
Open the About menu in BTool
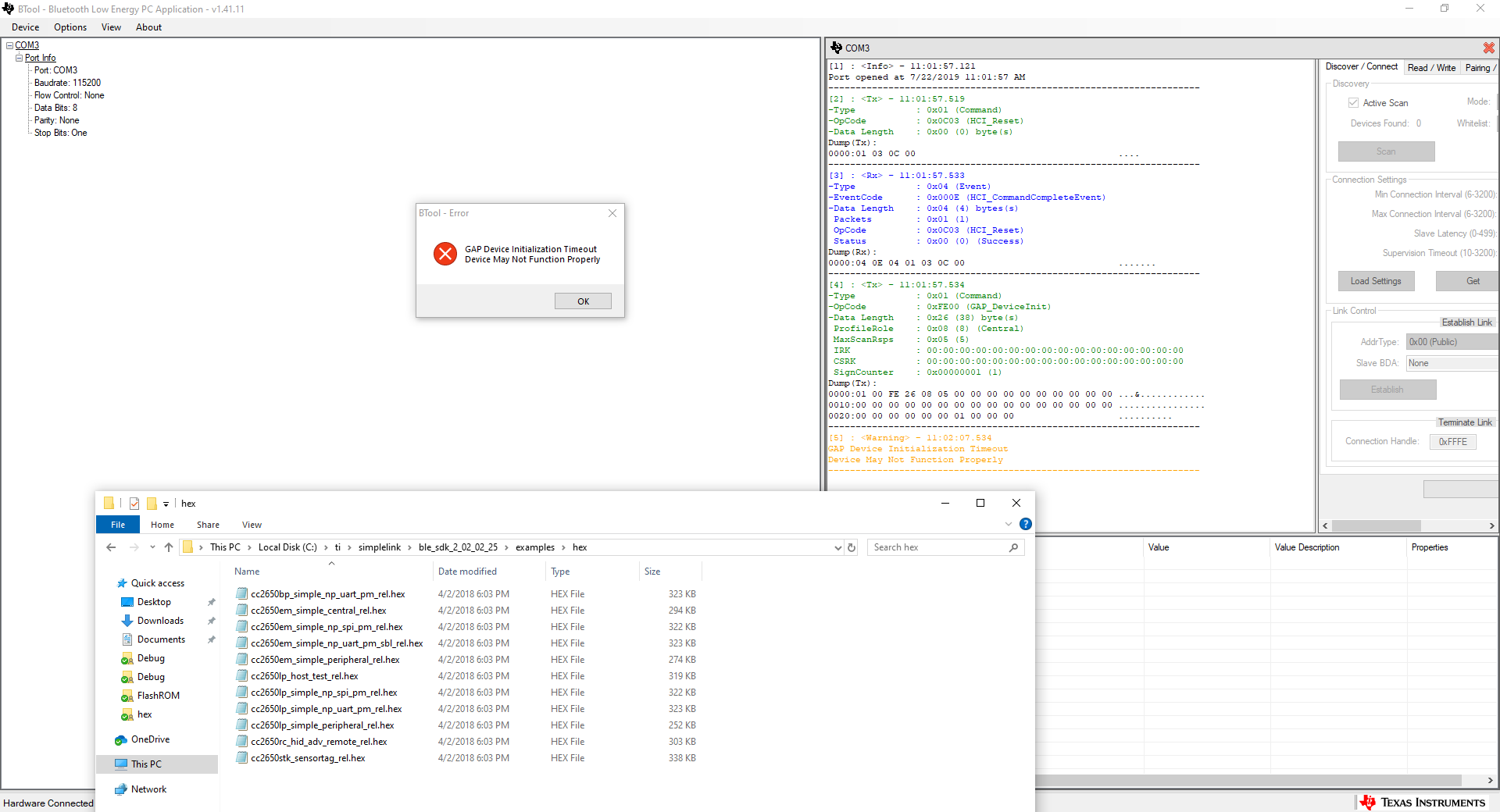coord(148,27)
